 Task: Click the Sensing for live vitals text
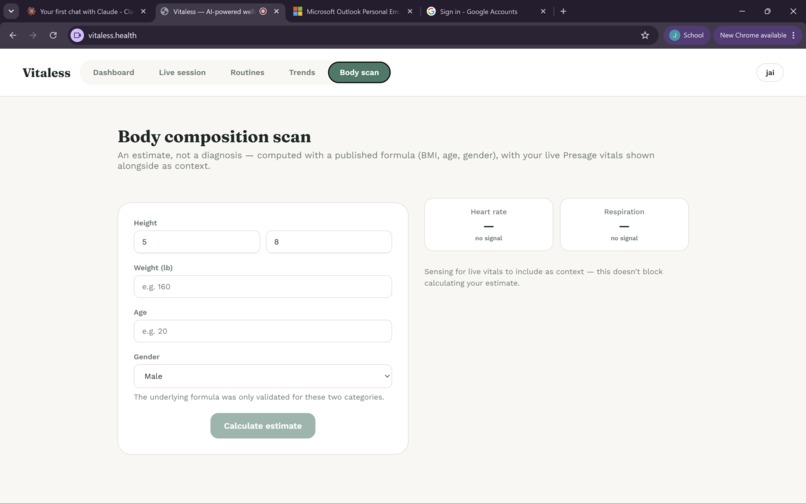543,277
